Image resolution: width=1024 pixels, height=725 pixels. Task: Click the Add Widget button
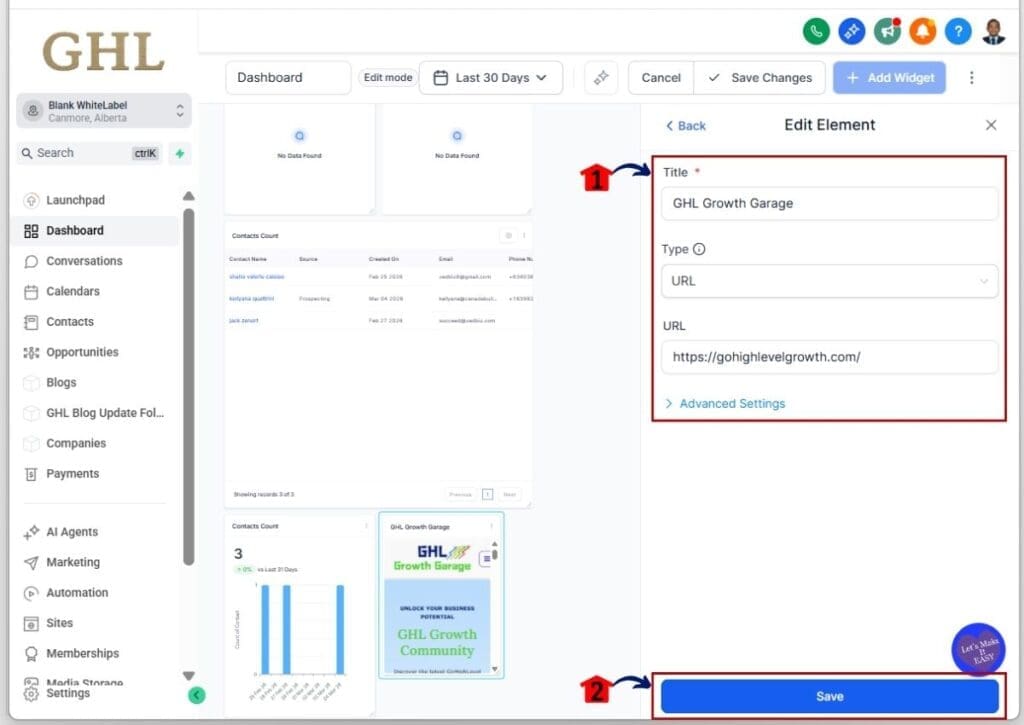889,78
